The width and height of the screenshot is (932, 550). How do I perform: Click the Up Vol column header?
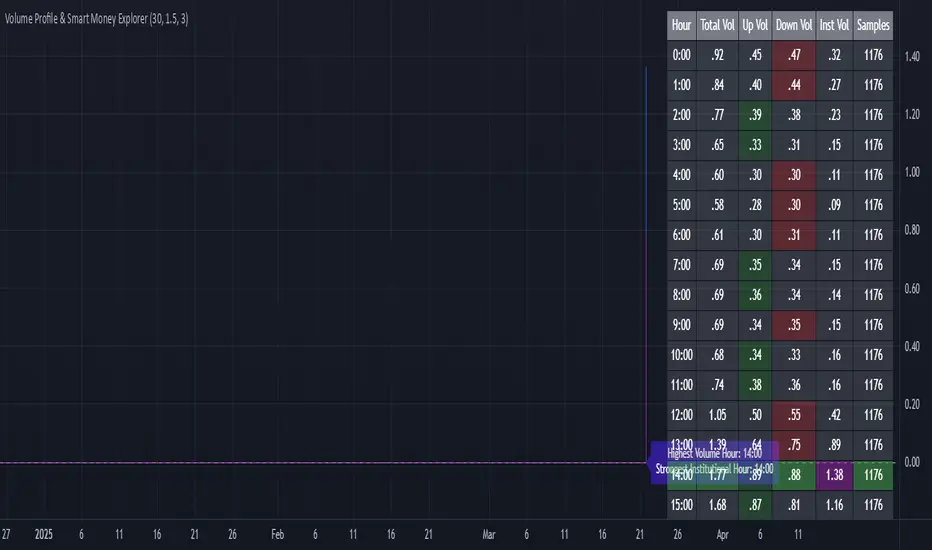755,25
